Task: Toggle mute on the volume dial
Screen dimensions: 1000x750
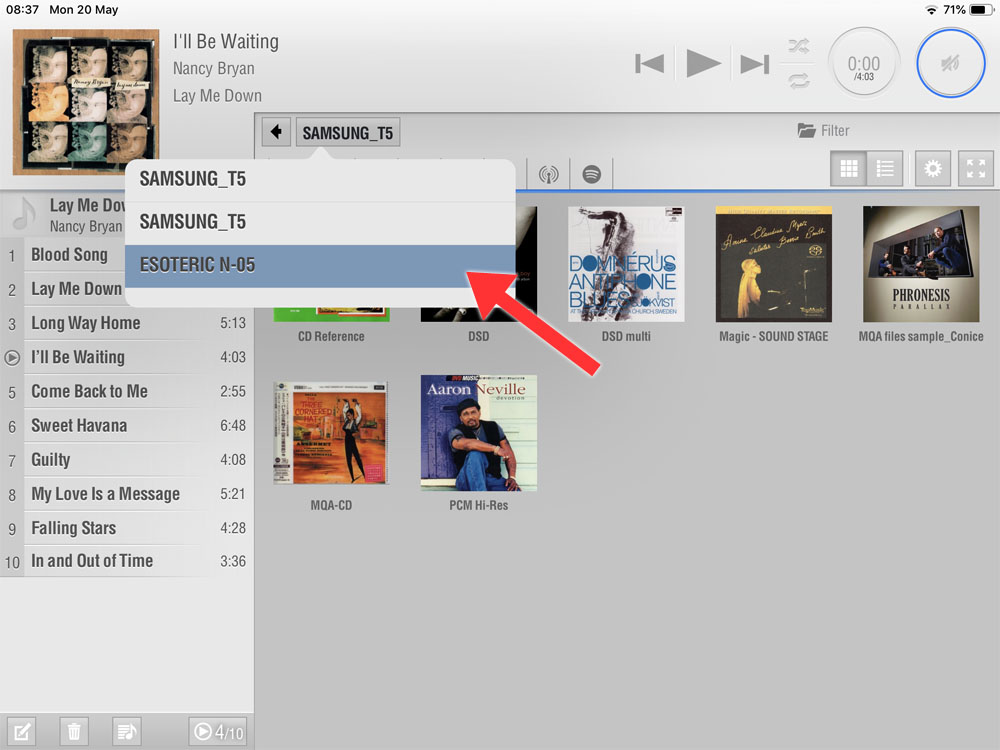Action: pyautogui.click(x=951, y=63)
